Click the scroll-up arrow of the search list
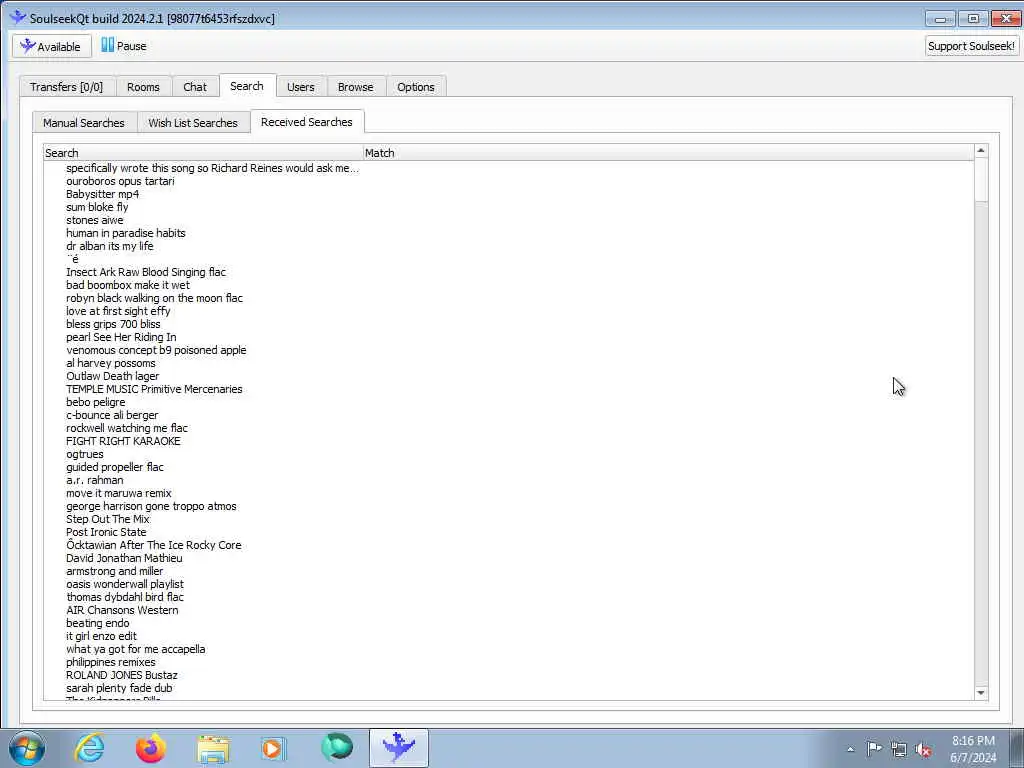The width and height of the screenshot is (1024, 768). (x=980, y=151)
